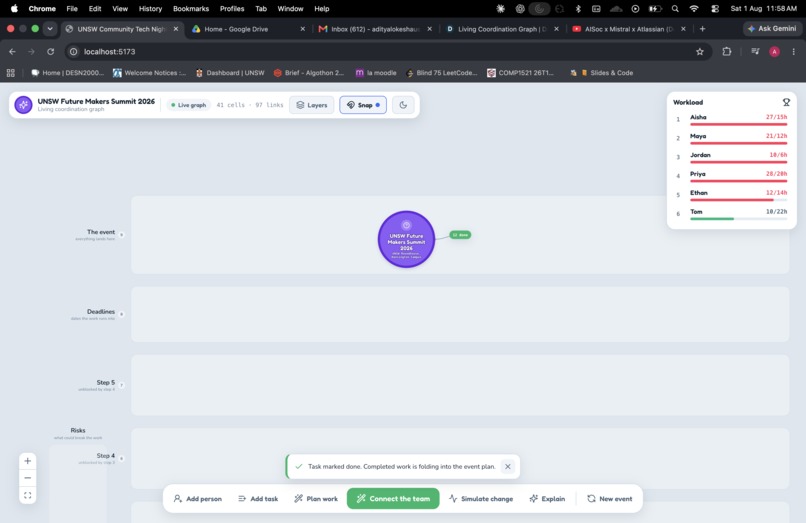This screenshot has width=806, height=523.
Task: Open Plan work
Action: pyautogui.click(x=316, y=499)
